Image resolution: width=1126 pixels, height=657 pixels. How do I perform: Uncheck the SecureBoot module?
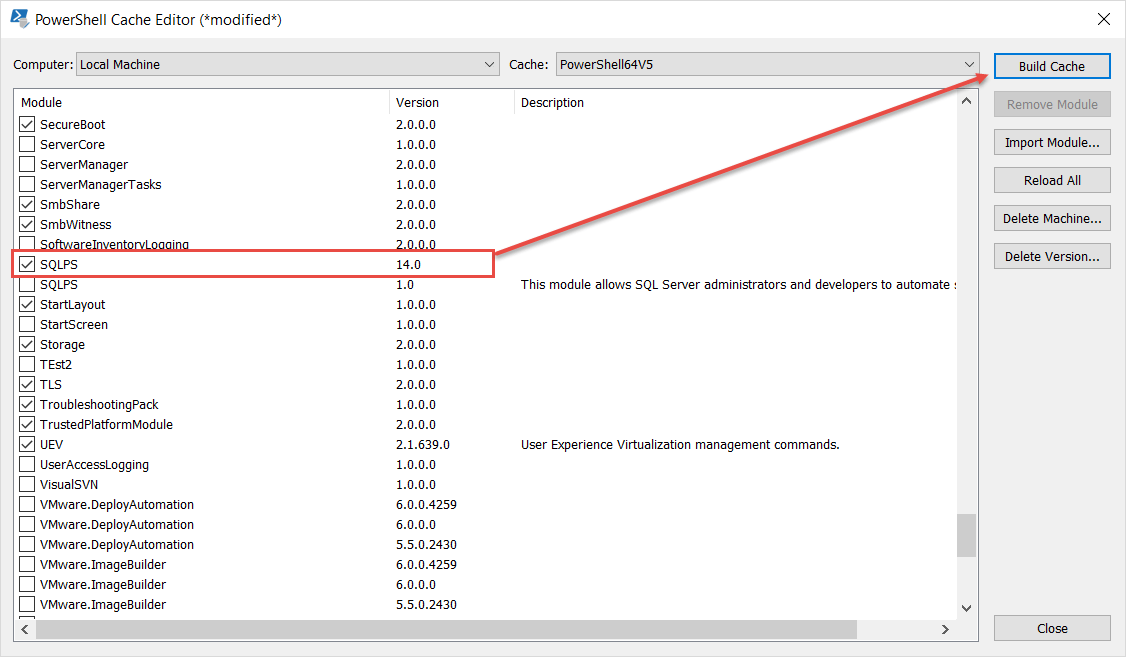coord(26,124)
